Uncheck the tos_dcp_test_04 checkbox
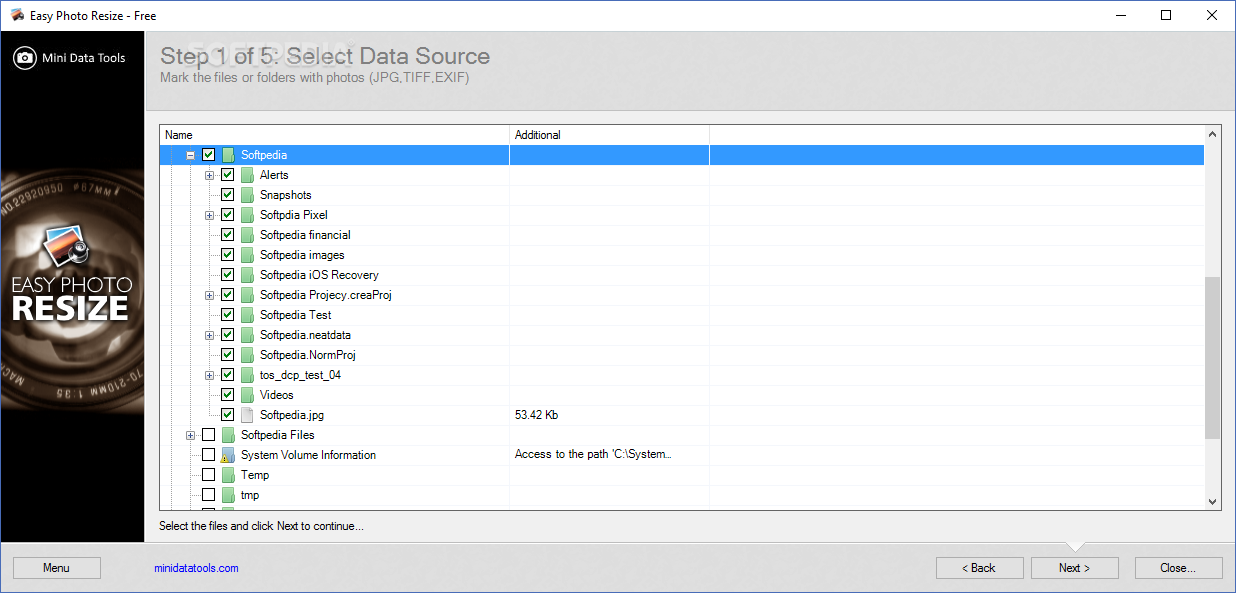Screen dimensions: 1236x593 227,375
